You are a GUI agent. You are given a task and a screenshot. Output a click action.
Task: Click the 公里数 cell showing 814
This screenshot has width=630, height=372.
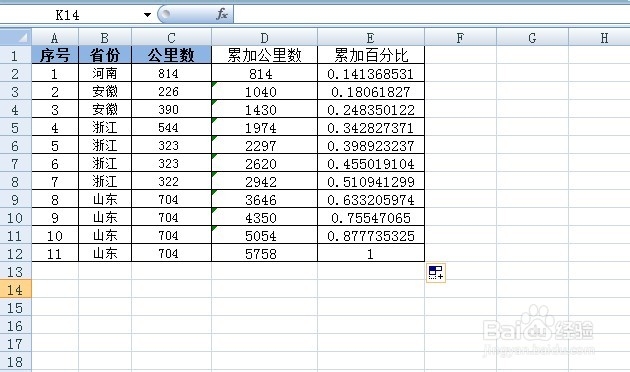click(x=172, y=73)
